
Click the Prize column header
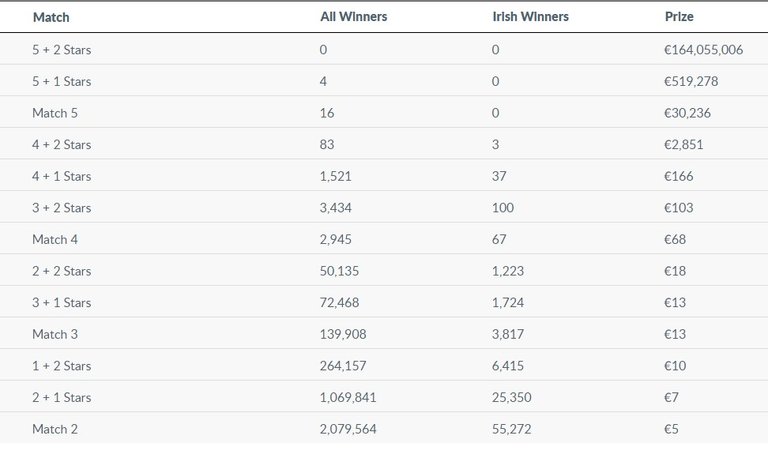pos(679,17)
